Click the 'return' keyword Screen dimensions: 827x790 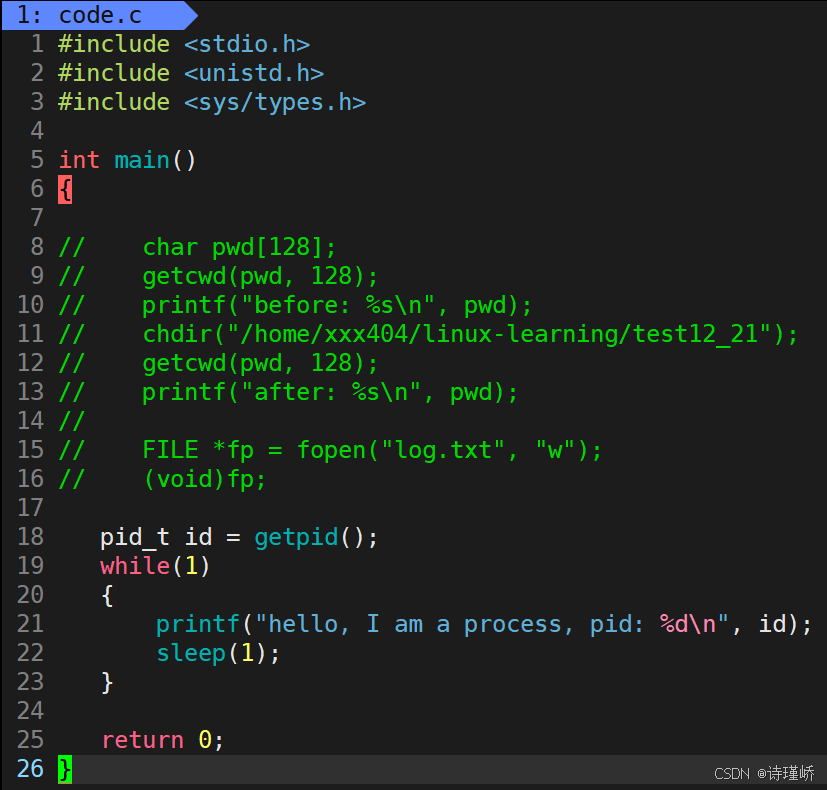pos(142,740)
